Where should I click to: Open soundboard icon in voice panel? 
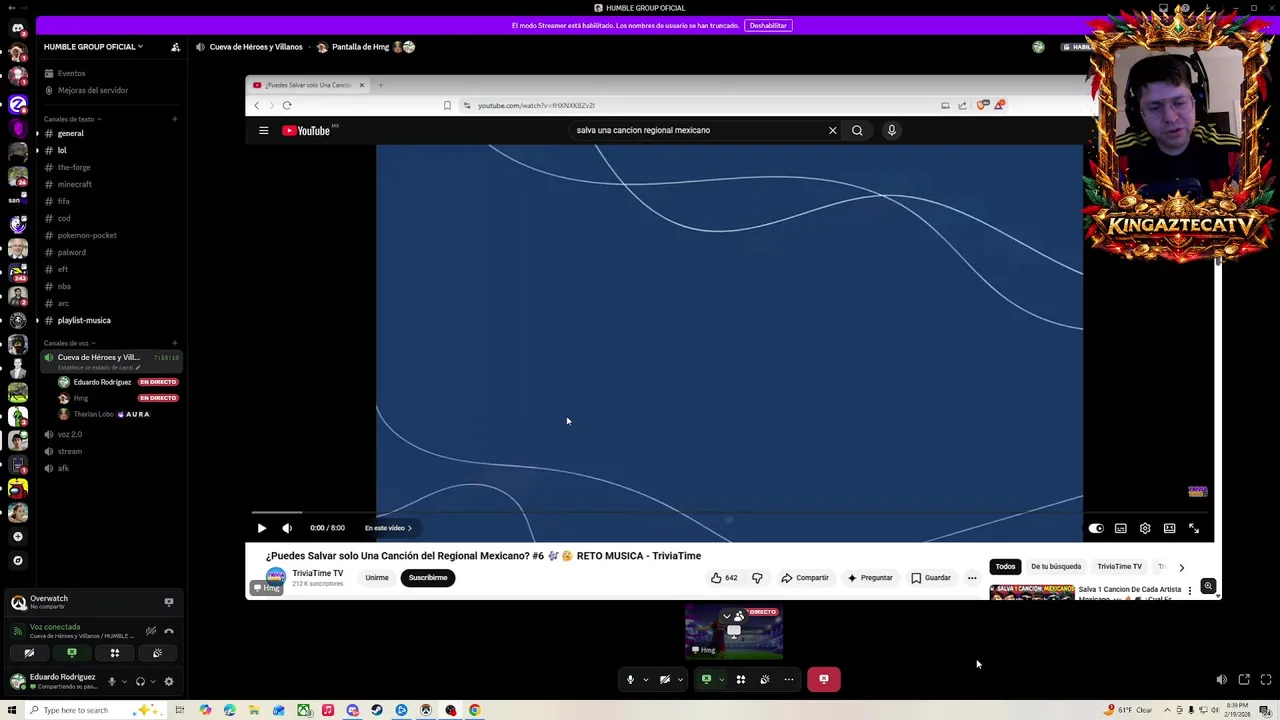pos(157,653)
